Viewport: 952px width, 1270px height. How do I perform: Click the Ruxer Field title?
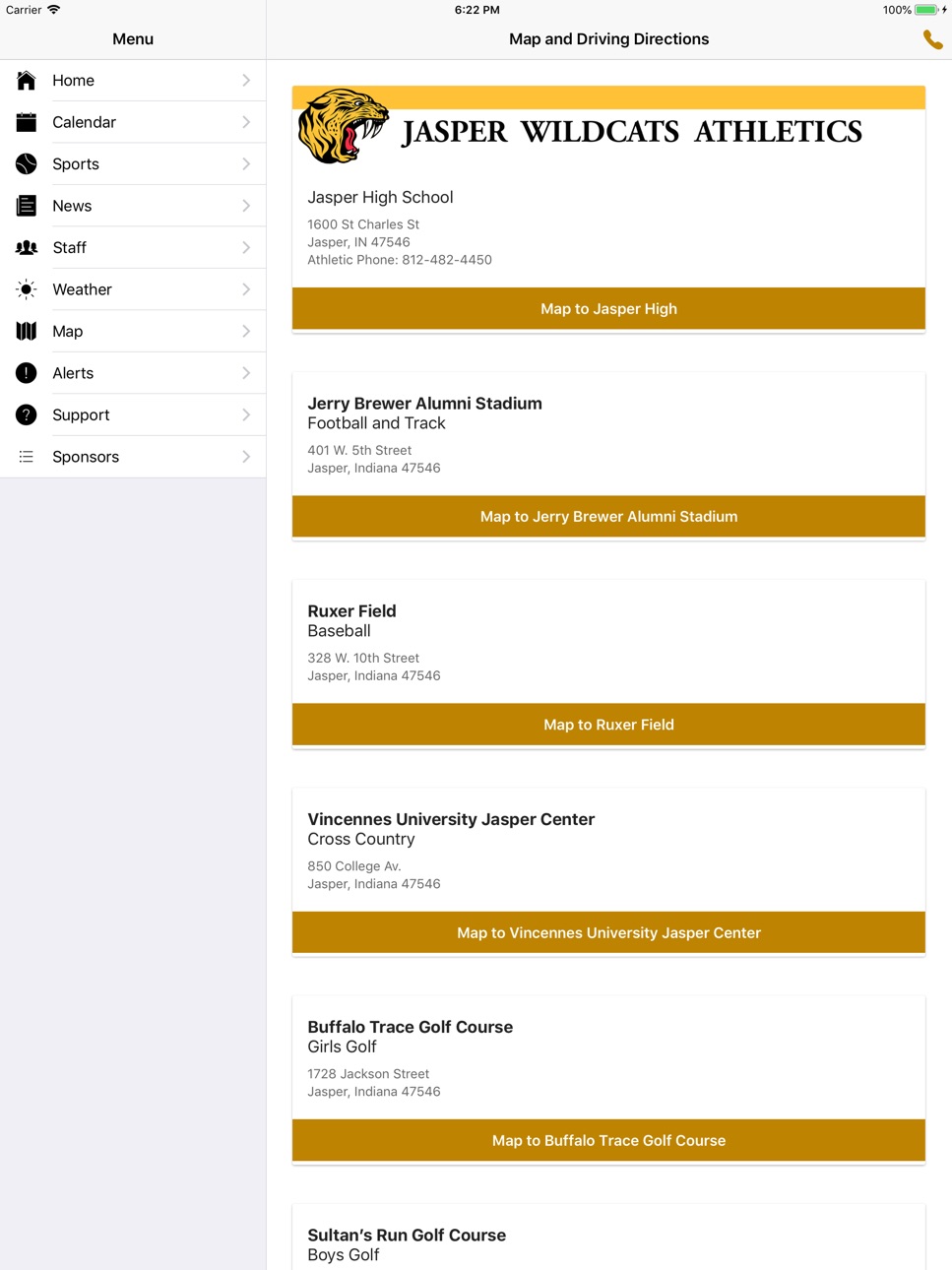(x=351, y=611)
